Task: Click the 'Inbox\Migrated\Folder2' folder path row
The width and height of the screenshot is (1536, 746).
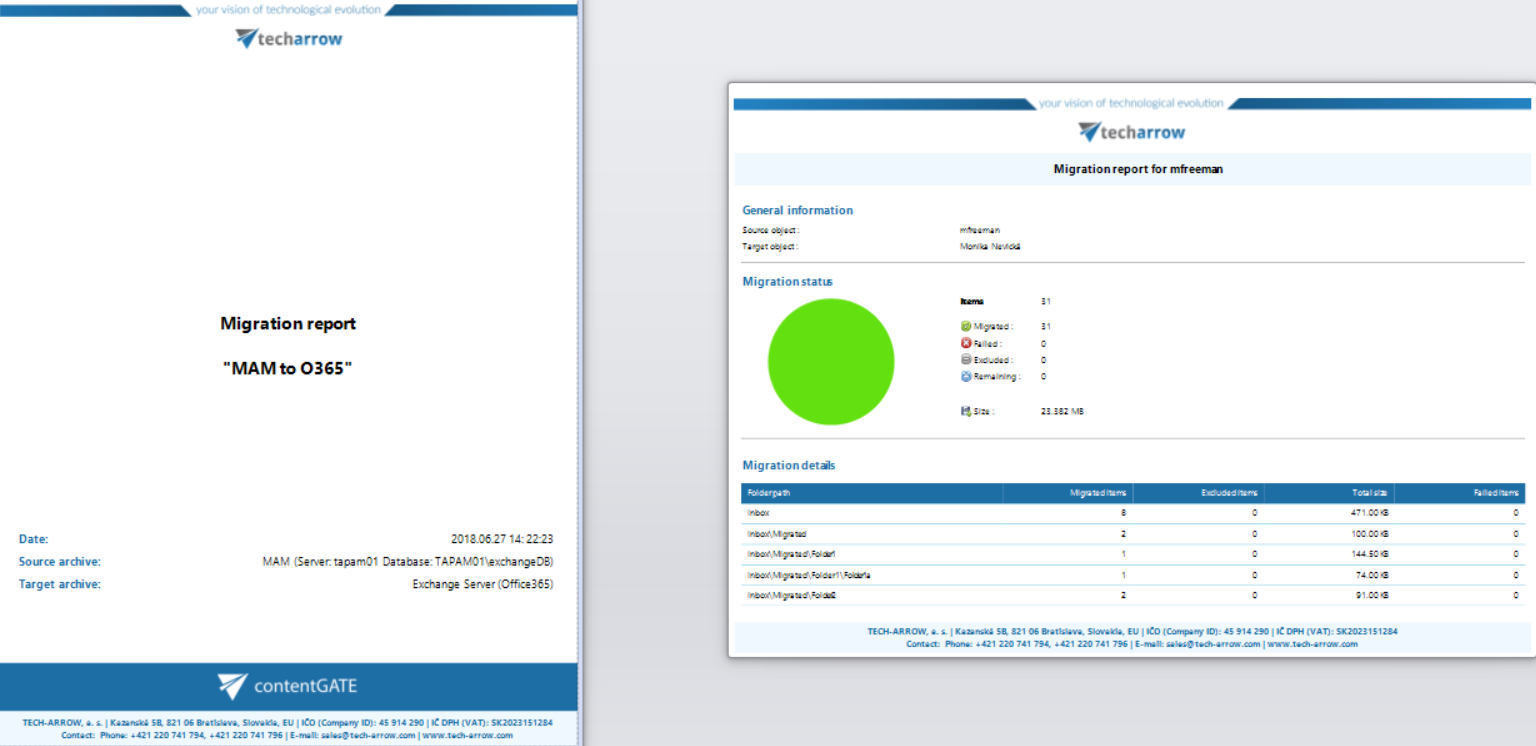Action: (x=1133, y=595)
